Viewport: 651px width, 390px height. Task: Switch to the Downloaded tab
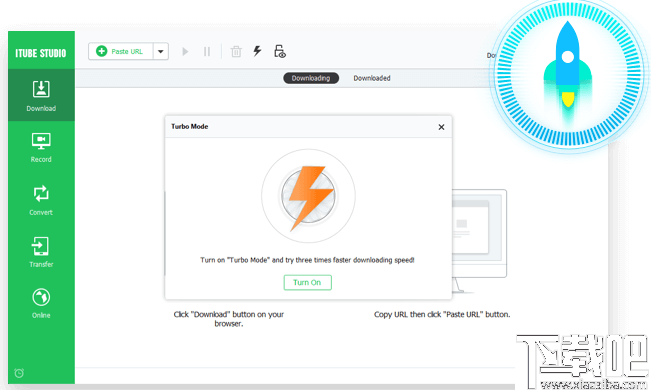pos(372,78)
